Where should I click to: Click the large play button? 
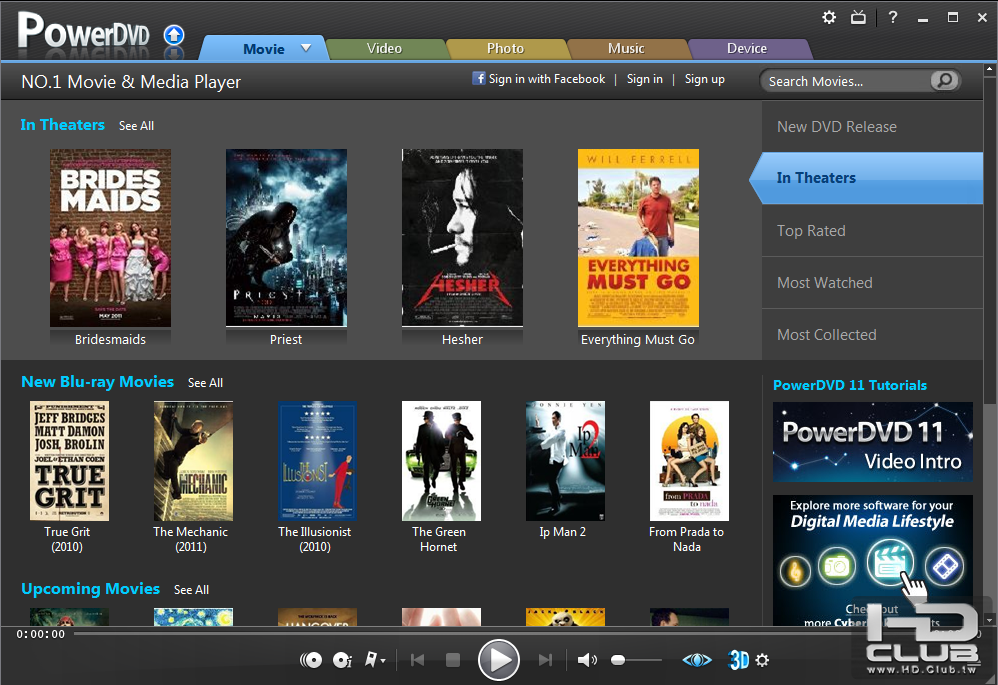click(499, 660)
